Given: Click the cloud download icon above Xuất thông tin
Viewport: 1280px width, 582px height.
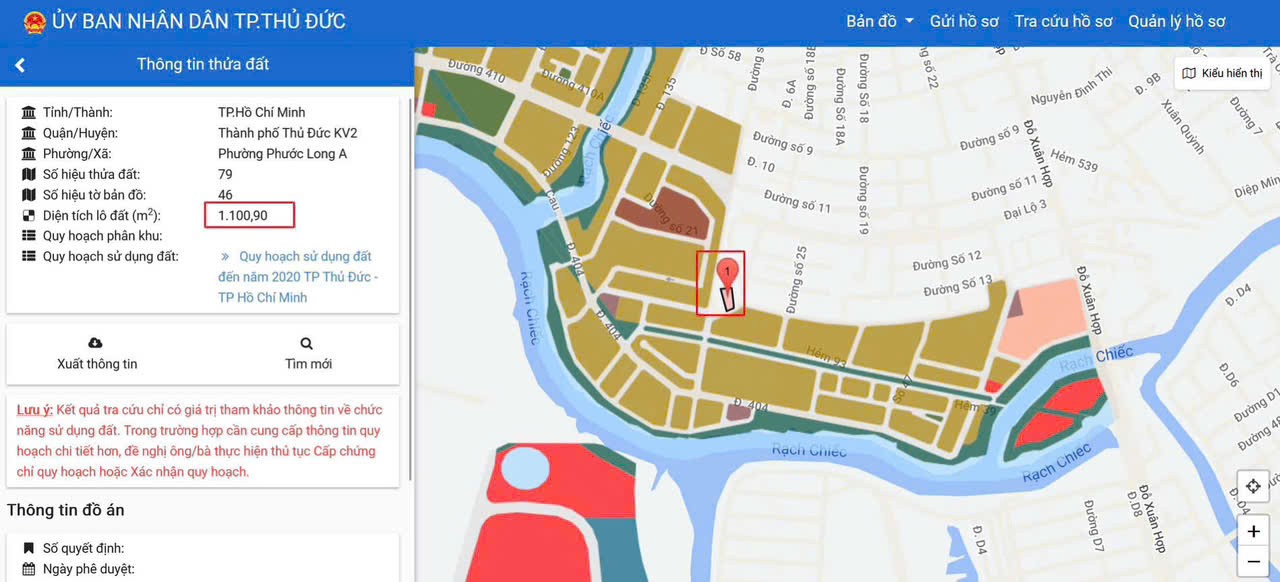Looking at the screenshot, I should tap(96, 343).
